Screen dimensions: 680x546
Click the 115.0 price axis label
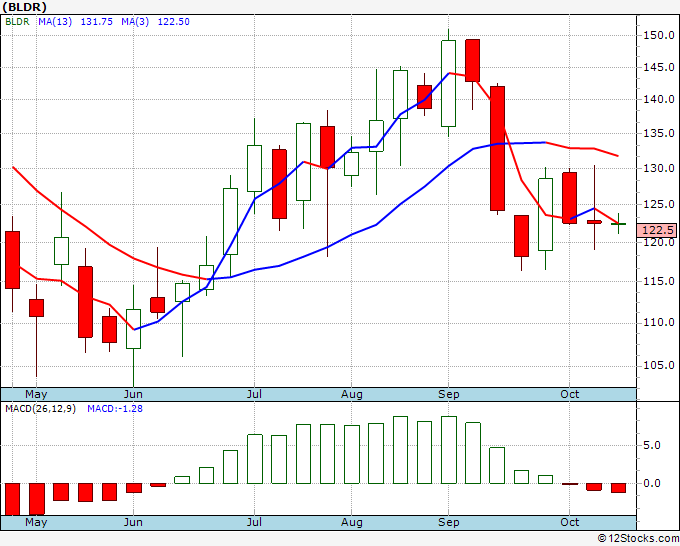pyautogui.click(x=658, y=281)
